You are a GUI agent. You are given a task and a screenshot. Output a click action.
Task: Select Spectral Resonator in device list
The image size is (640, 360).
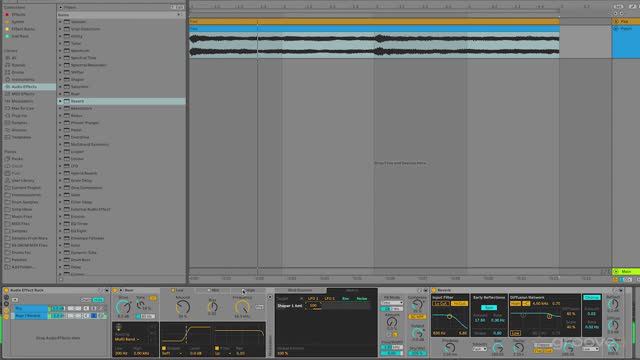point(88,65)
